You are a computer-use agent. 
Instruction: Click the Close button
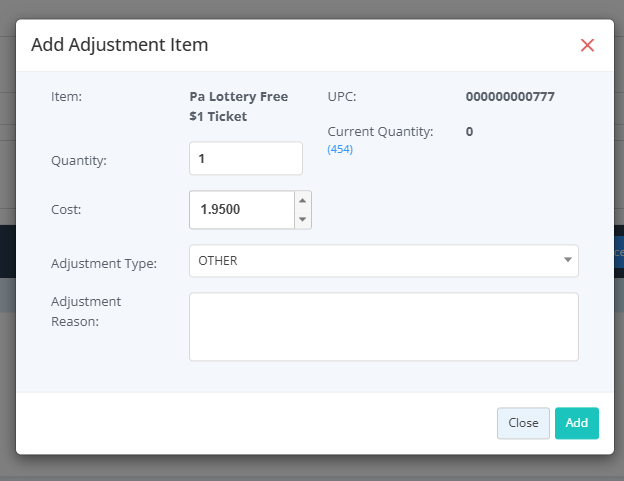pos(523,423)
